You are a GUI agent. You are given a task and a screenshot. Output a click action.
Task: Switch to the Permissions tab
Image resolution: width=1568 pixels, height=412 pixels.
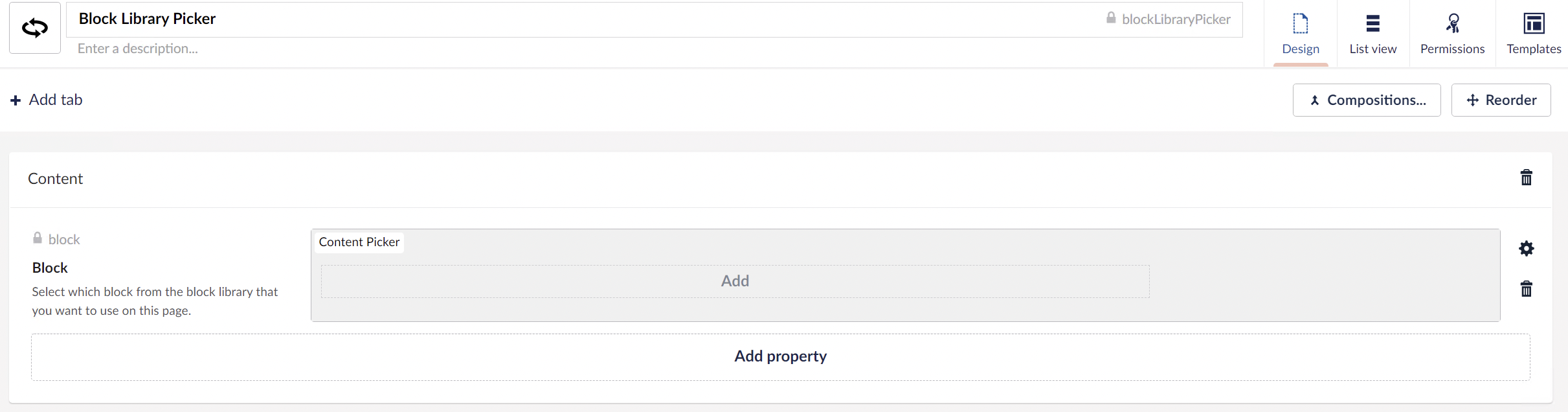click(x=1453, y=34)
